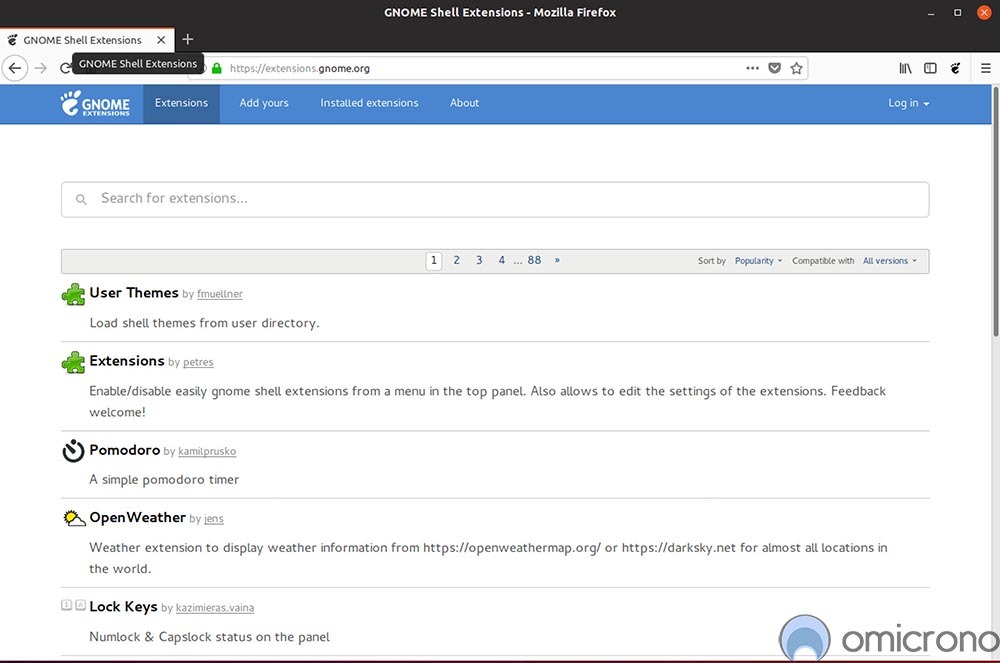The height and width of the screenshot is (663, 1000).
Task: Open Sort by Popularity dropdown
Action: coord(758,261)
